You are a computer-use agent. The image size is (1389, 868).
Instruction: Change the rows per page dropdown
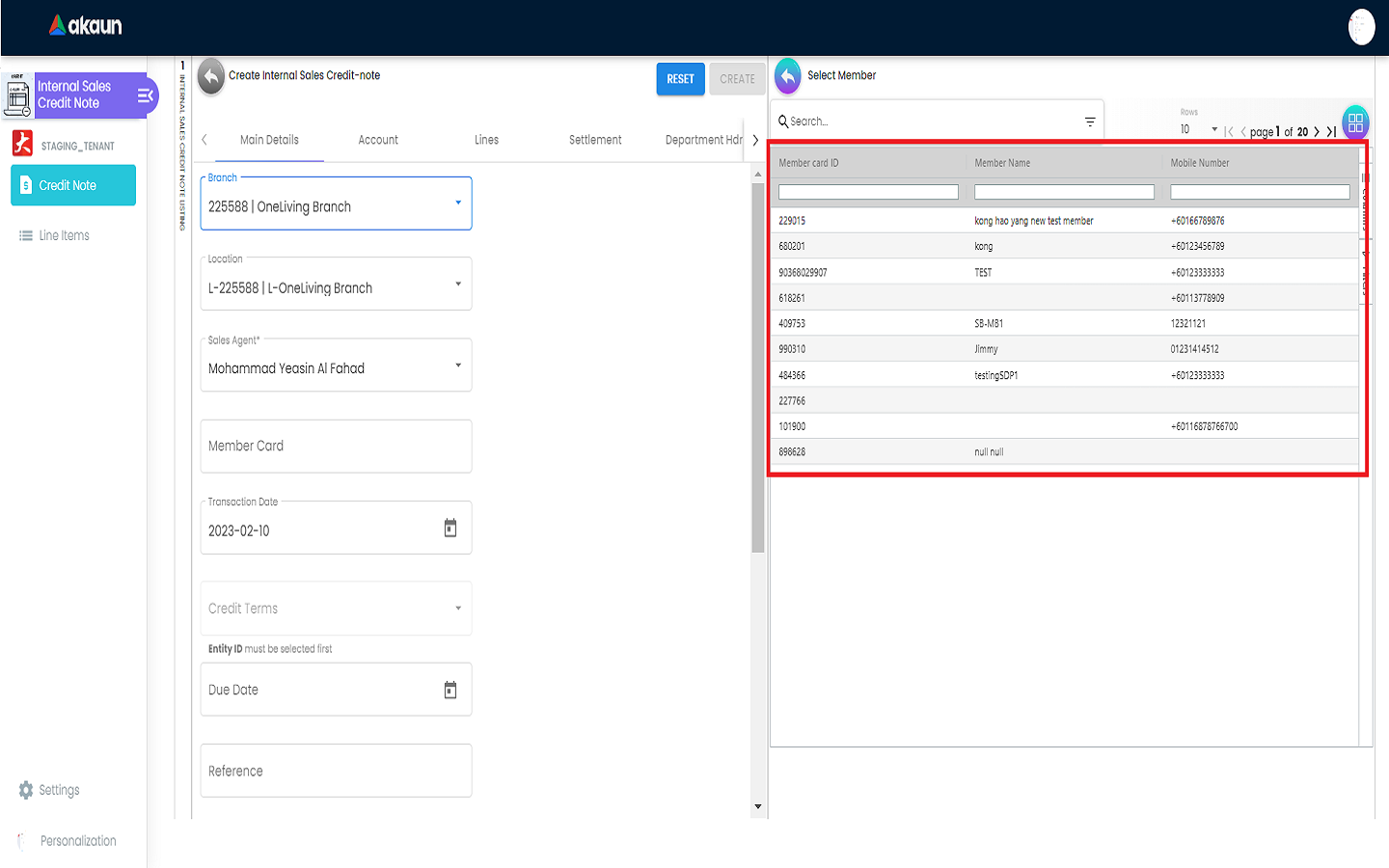click(x=1198, y=129)
